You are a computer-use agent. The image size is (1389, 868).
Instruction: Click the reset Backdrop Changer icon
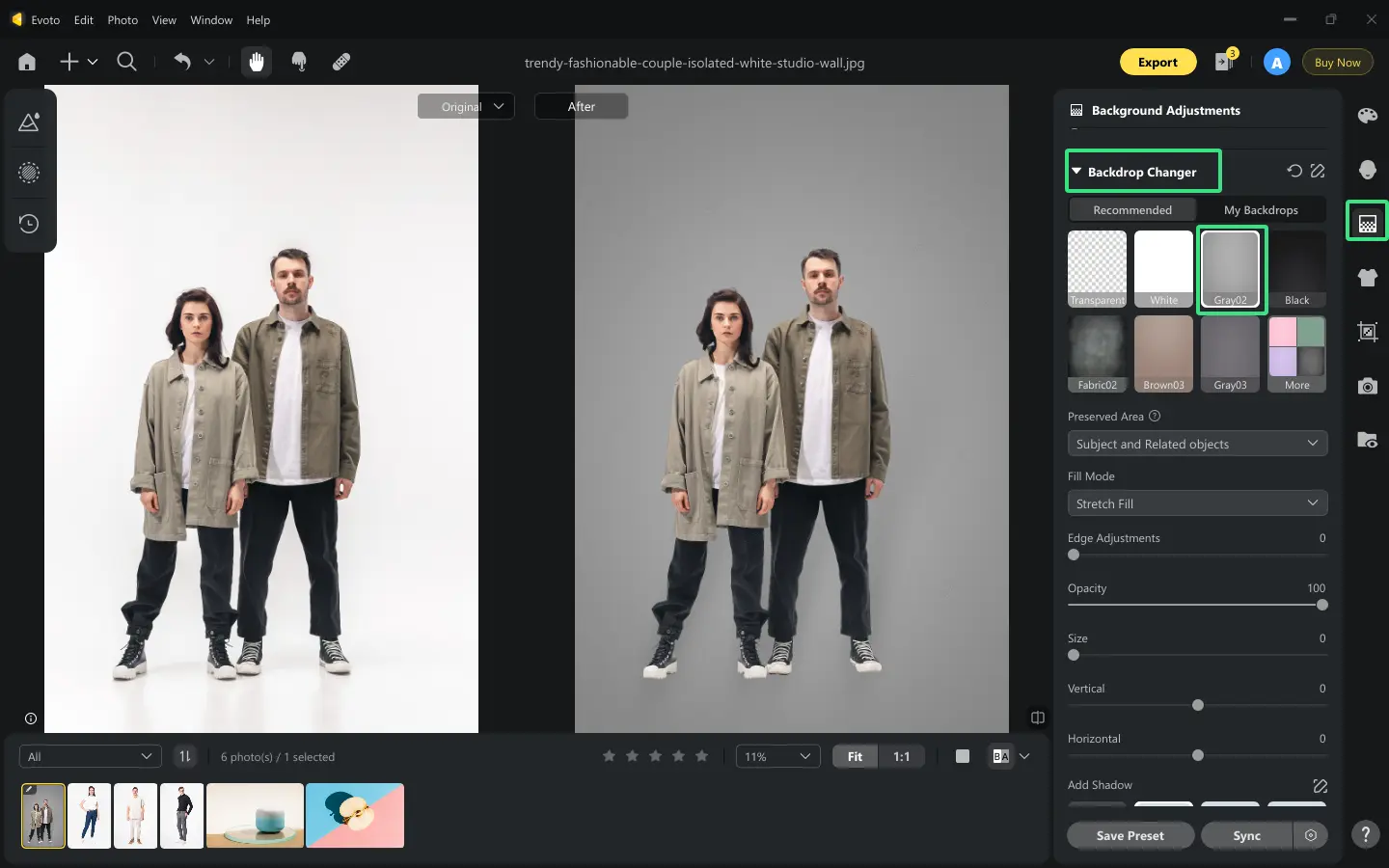tap(1294, 171)
